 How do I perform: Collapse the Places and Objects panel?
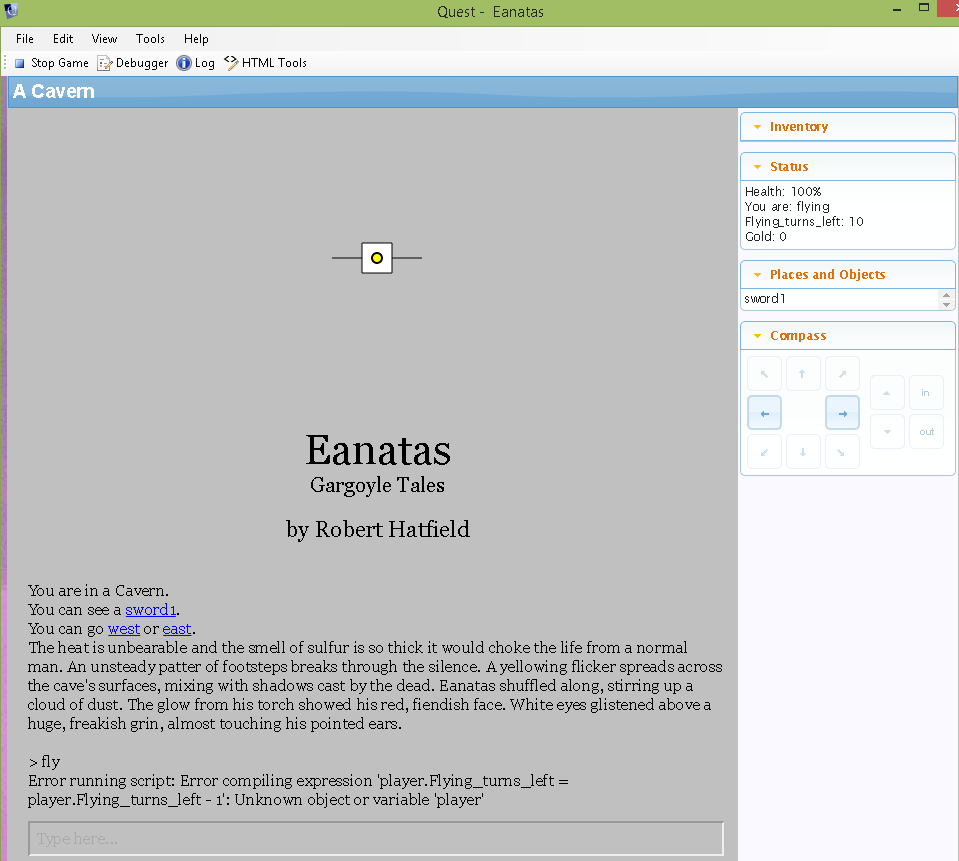click(x=757, y=275)
